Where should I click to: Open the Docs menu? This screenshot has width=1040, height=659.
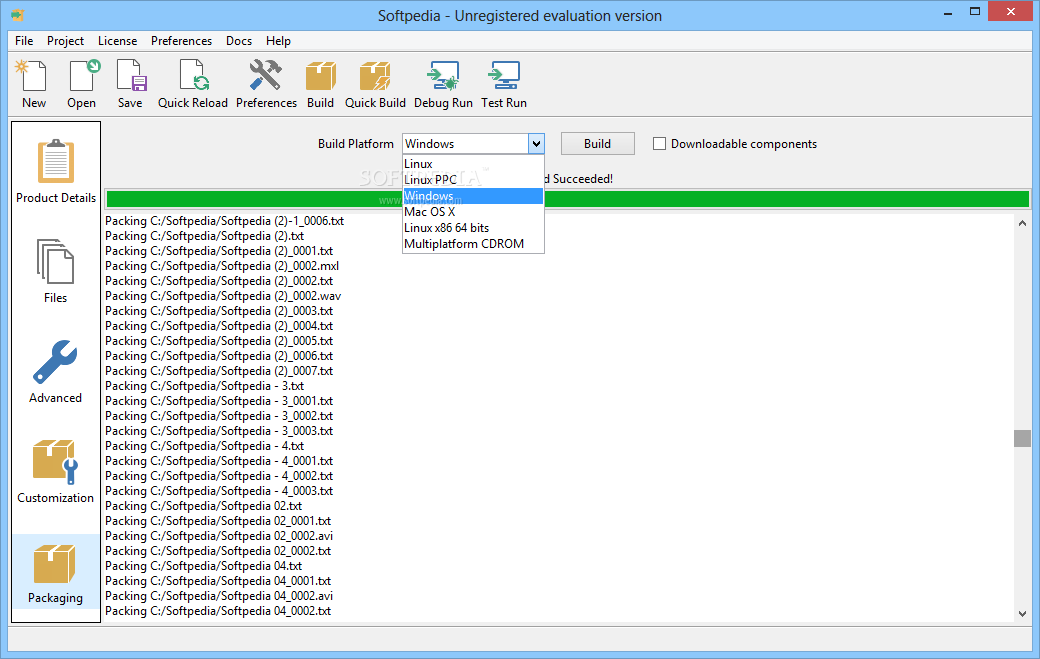[x=239, y=40]
